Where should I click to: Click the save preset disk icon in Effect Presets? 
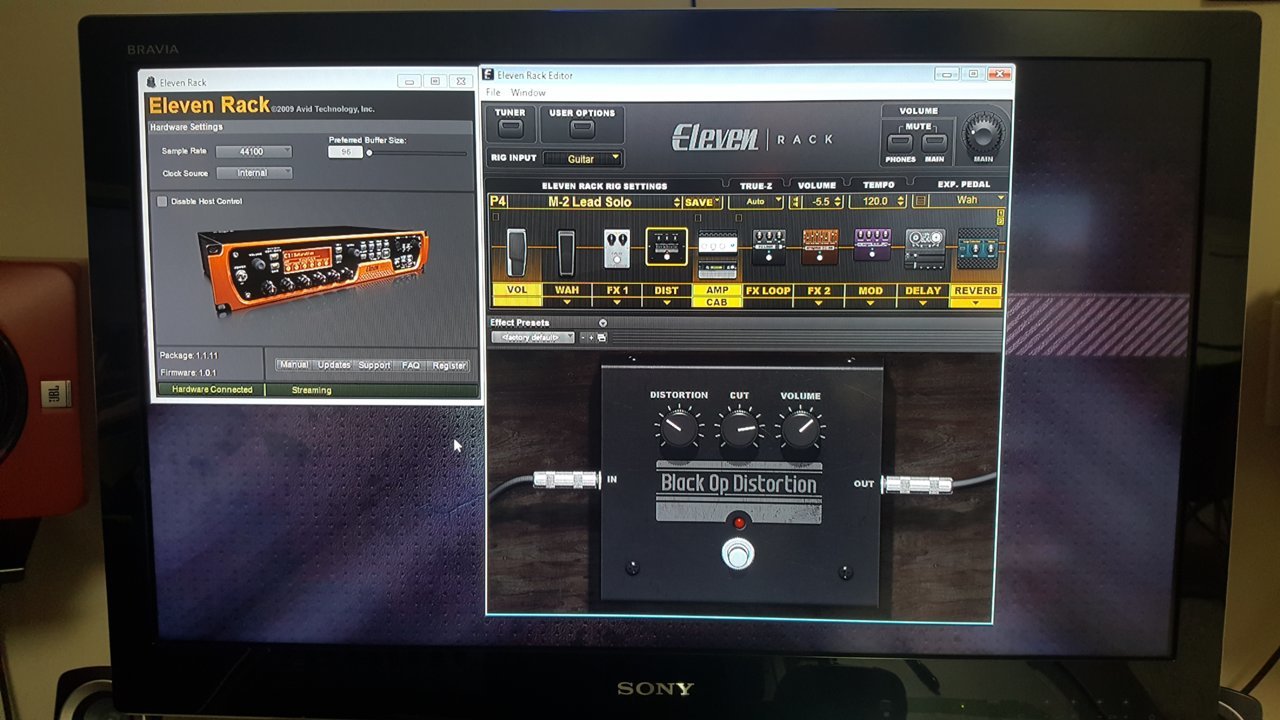(x=602, y=338)
